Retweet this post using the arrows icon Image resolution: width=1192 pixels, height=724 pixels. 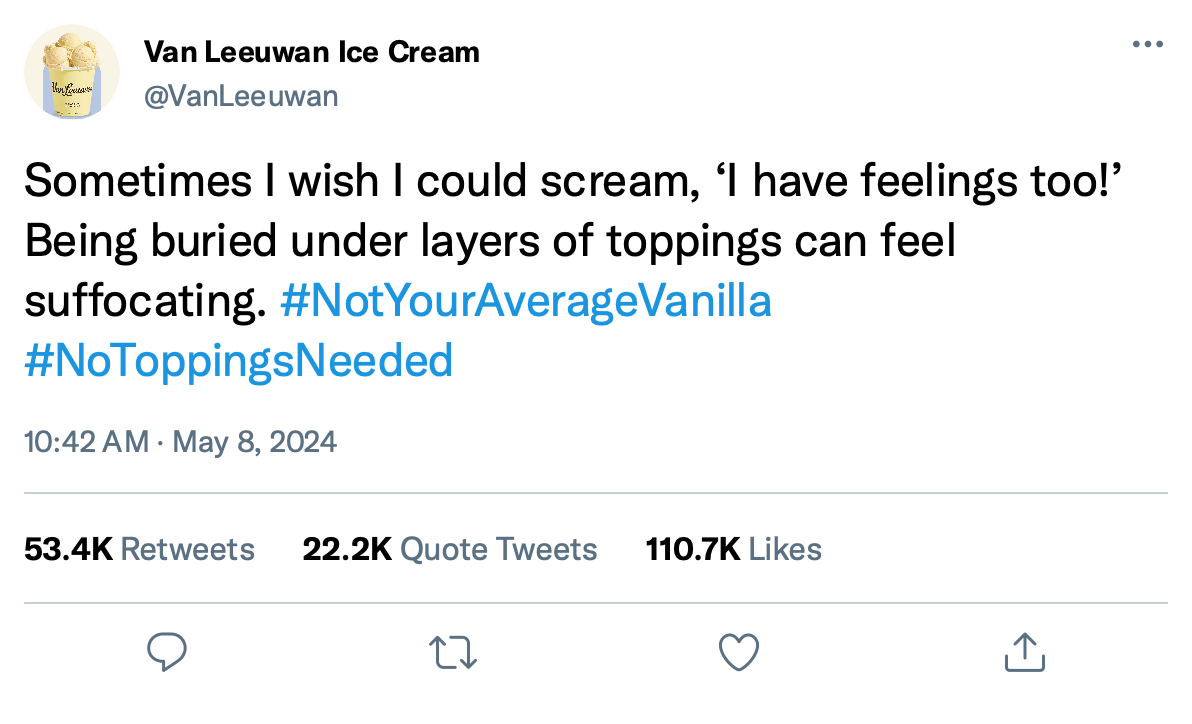click(453, 653)
